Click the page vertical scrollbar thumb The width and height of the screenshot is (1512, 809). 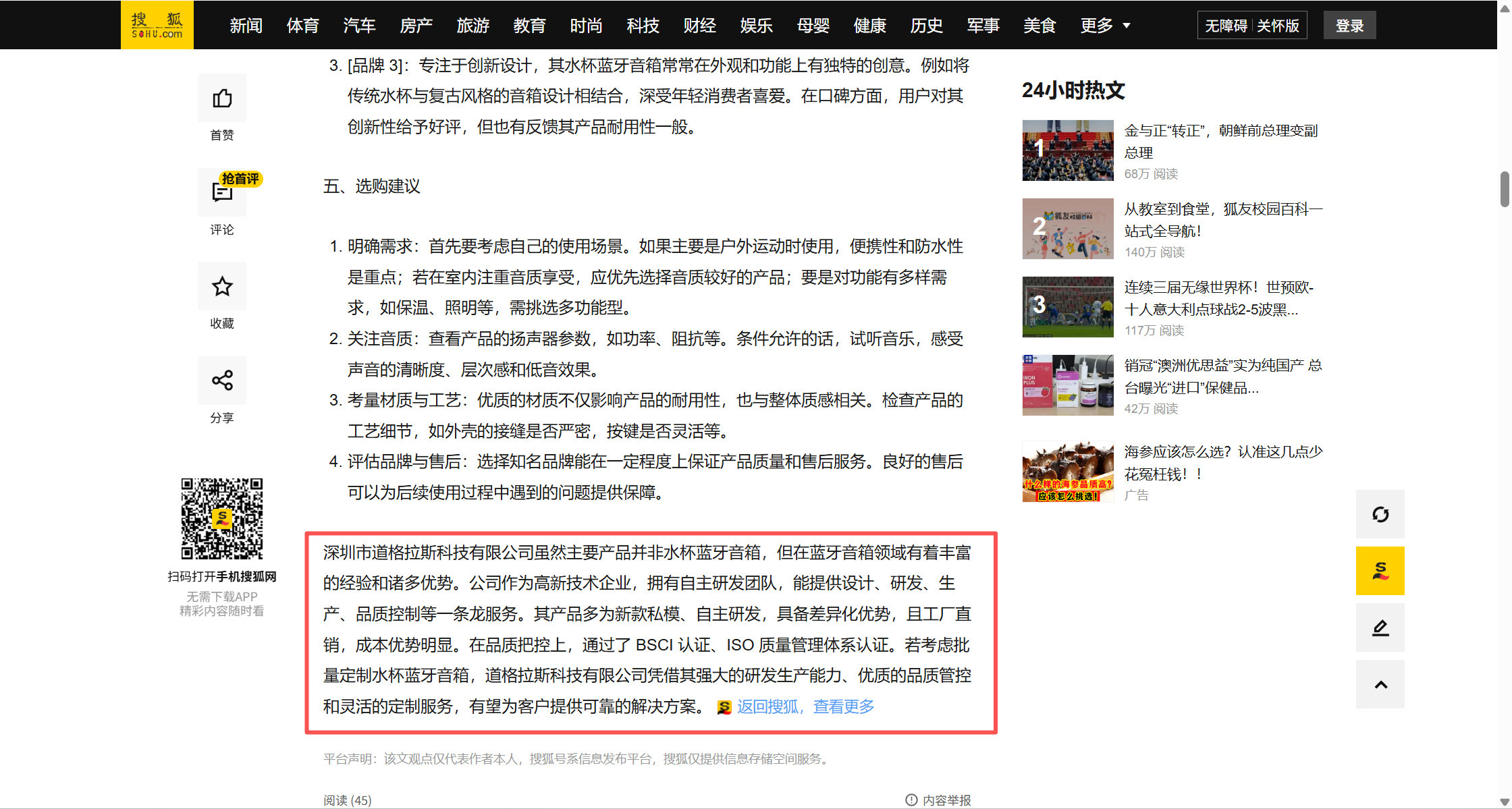tap(1505, 189)
